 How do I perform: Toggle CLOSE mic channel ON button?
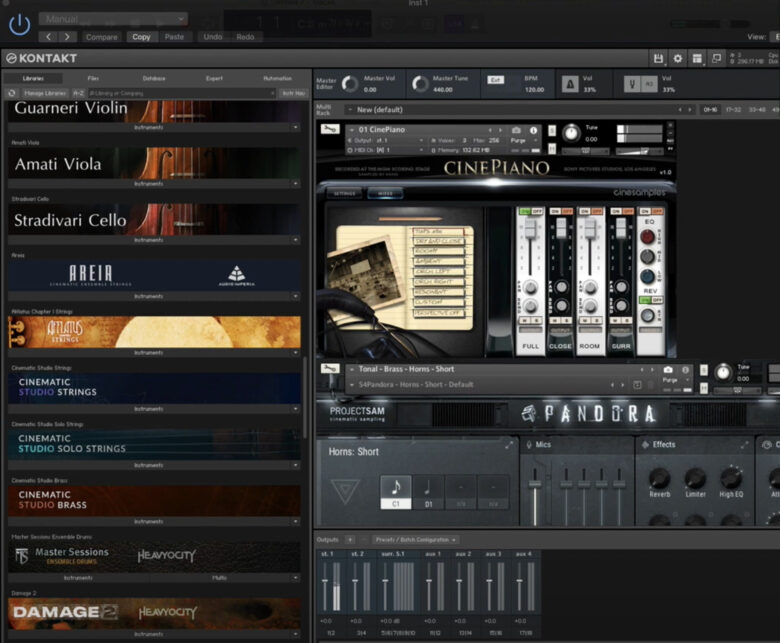pyautogui.click(x=555, y=211)
